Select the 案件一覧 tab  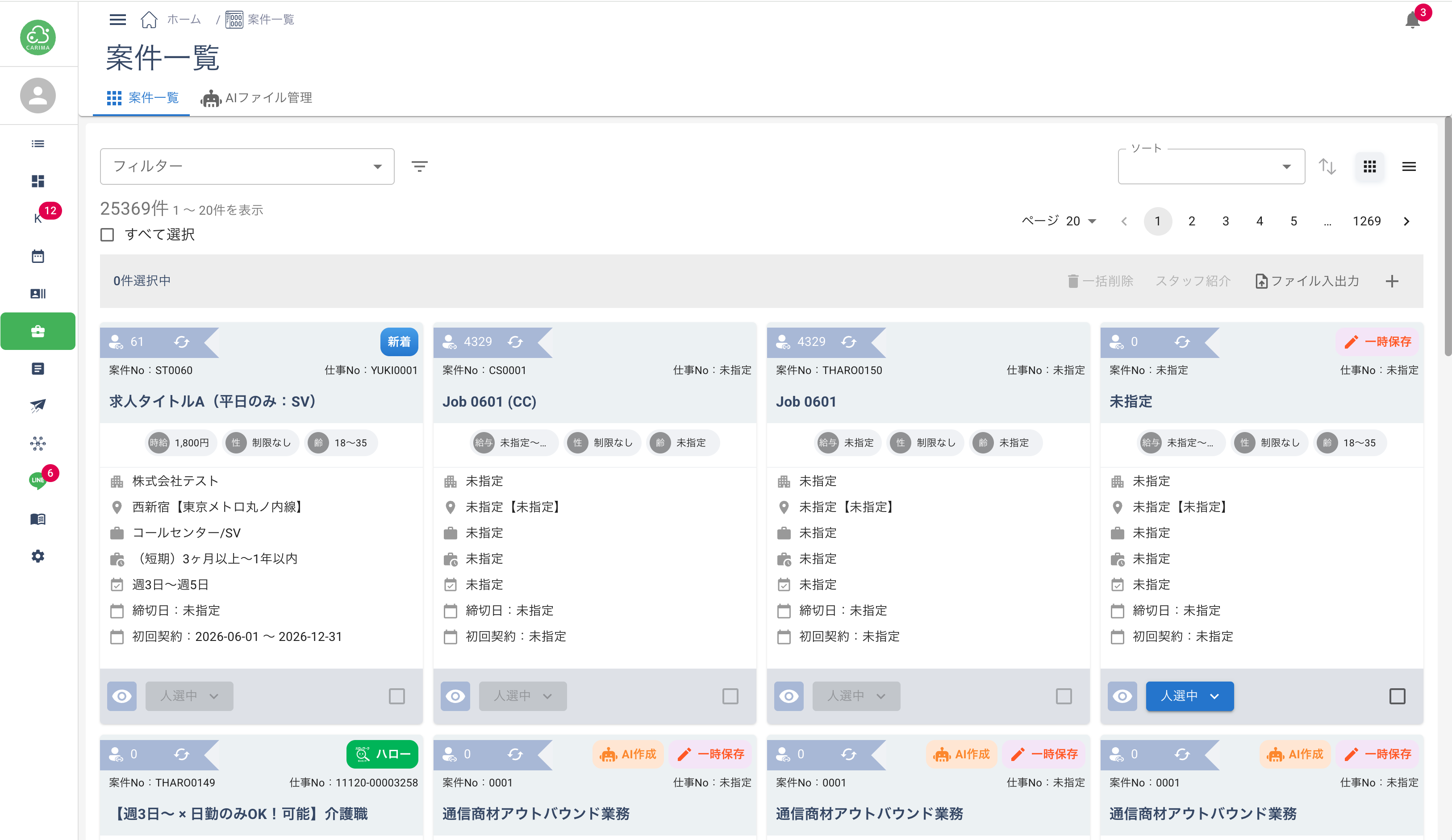click(x=142, y=98)
